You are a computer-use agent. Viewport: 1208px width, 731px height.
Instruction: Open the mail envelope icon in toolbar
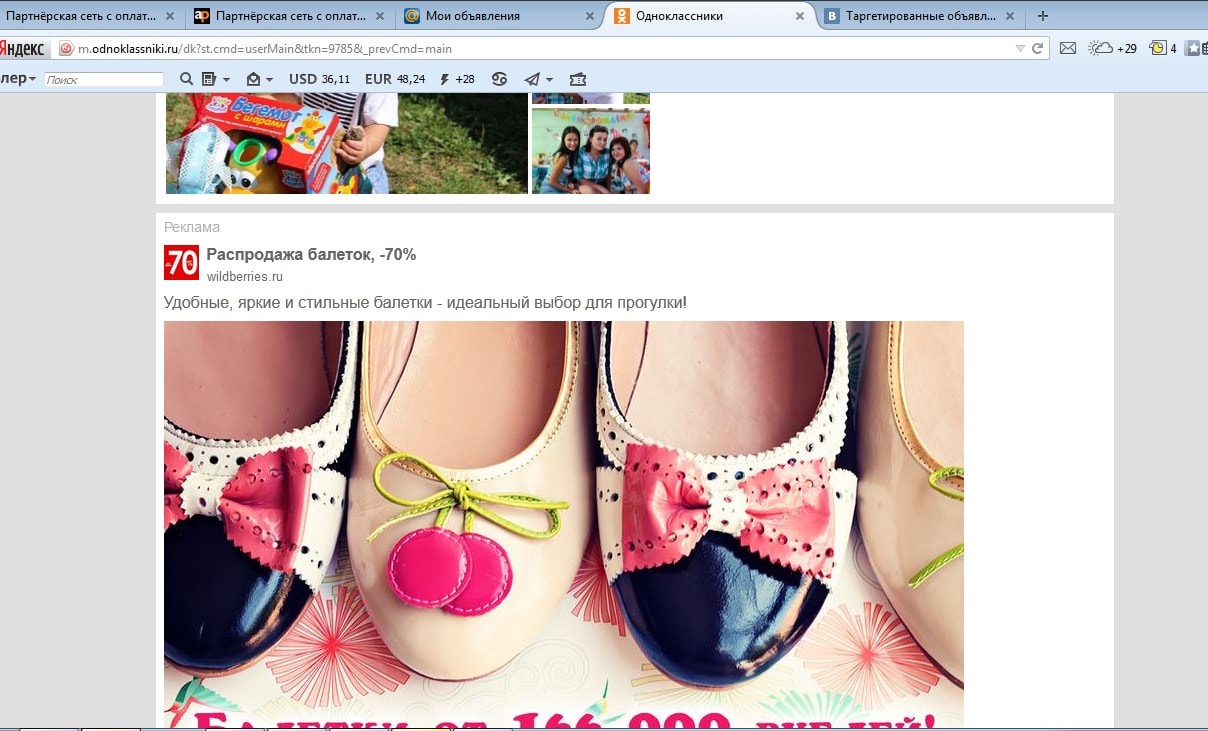tap(1067, 48)
